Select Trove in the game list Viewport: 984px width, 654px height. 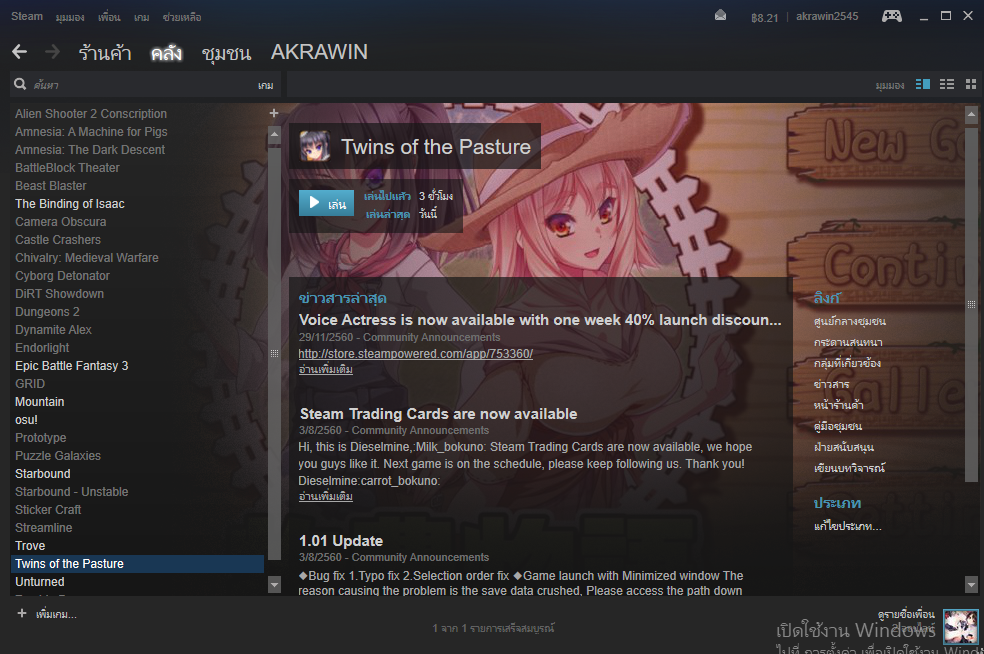[30, 545]
